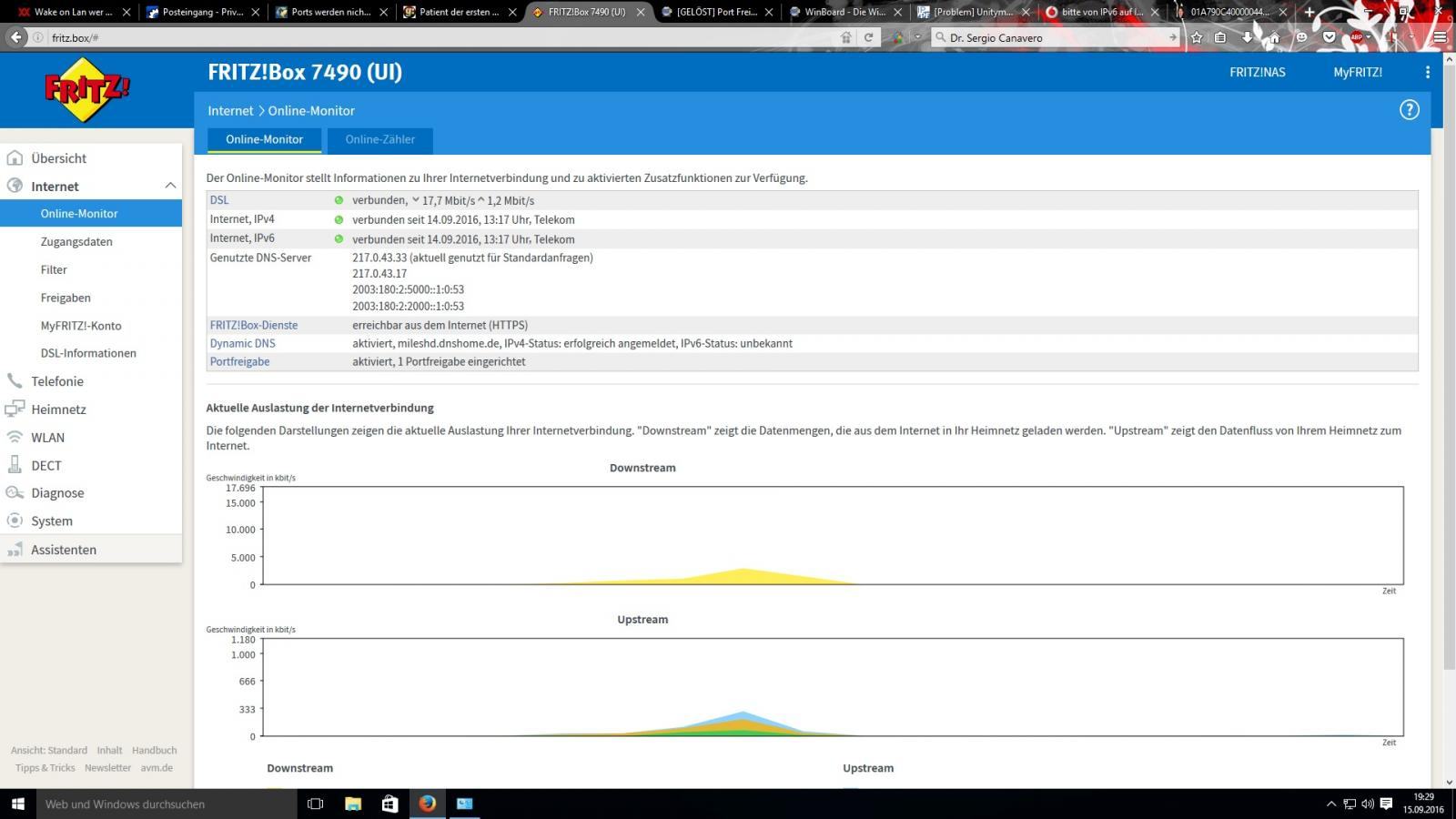Open Task View on taskbar
Viewport: 1456px width, 819px height.
pyautogui.click(x=316, y=804)
